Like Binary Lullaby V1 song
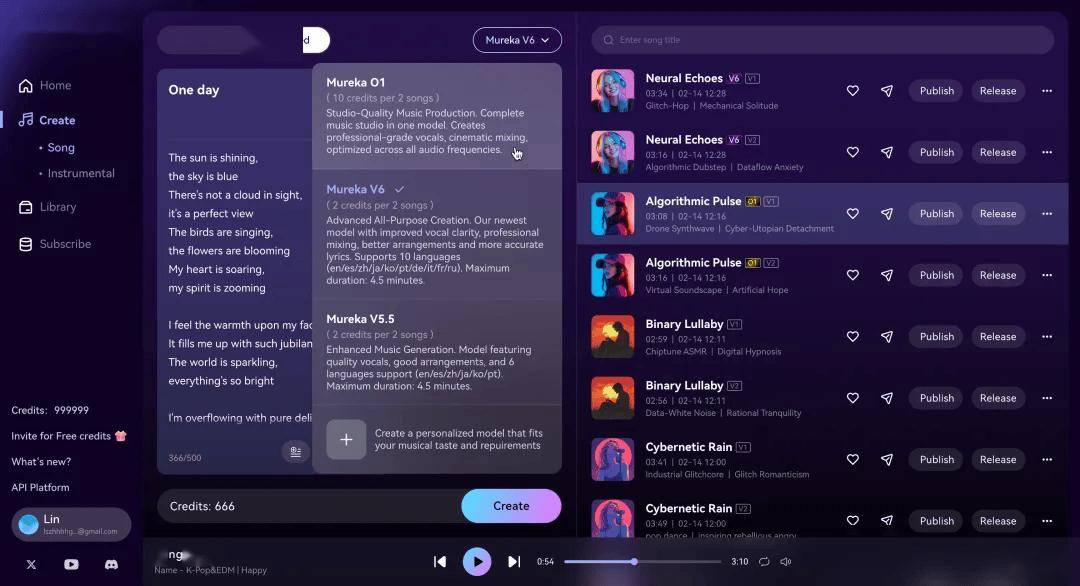 tap(853, 337)
